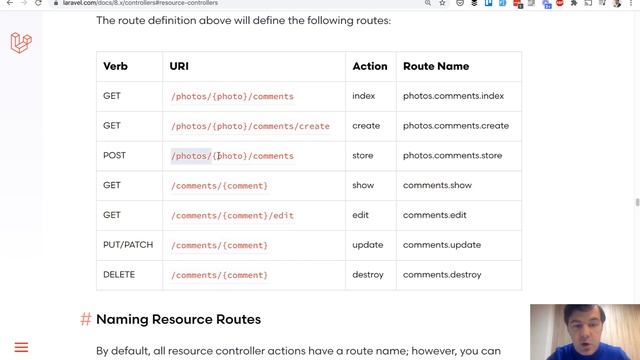Click the /comments/{comment} URI in the show row
This screenshot has height=360, width=640.
pos(219,186)
